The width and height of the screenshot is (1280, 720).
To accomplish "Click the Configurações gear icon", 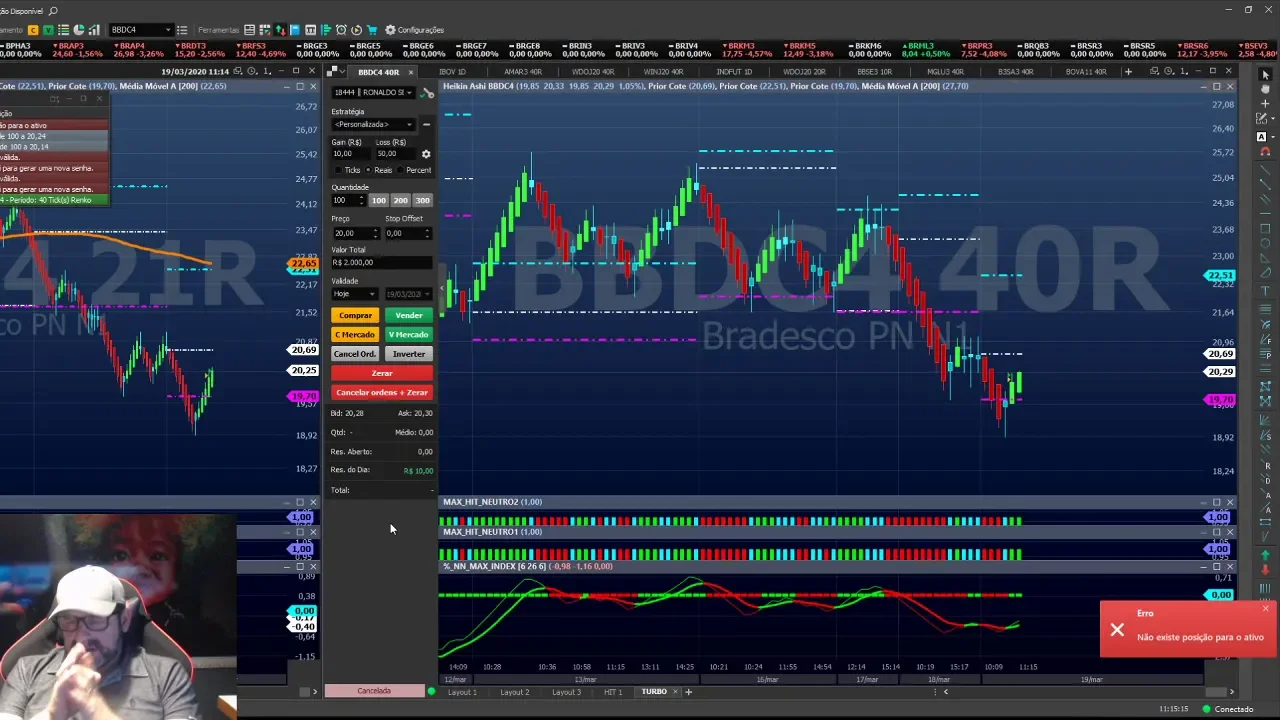I will [x=390, y=30].
